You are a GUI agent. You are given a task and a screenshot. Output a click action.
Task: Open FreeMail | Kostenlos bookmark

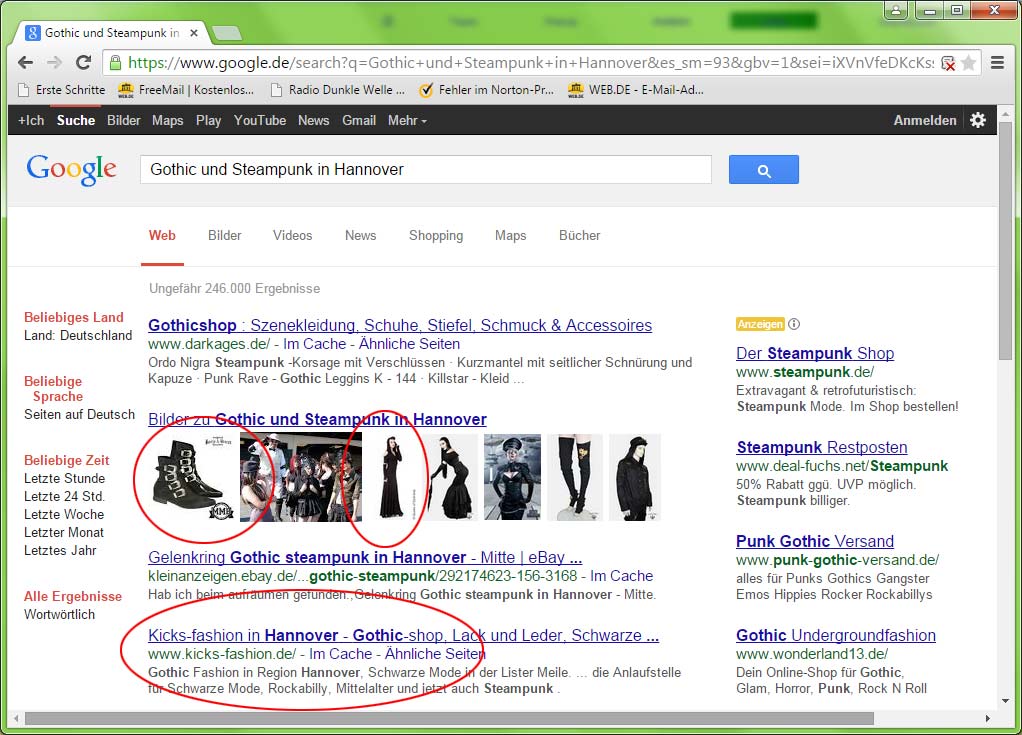coord(186,90)
